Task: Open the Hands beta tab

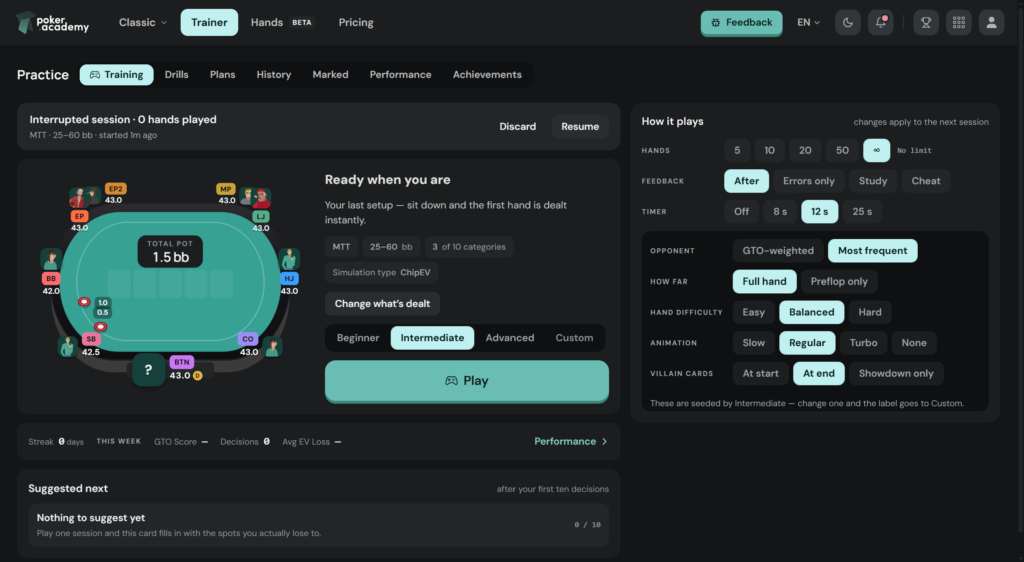Action: 282,22
